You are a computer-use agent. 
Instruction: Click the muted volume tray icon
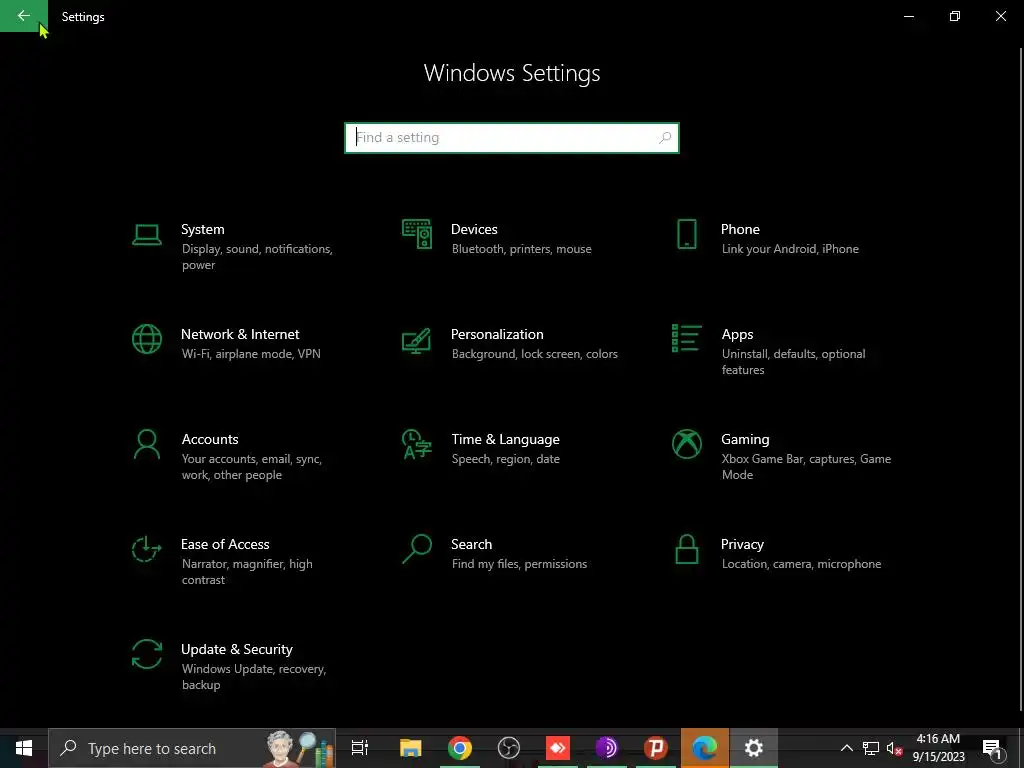[894, 748]
